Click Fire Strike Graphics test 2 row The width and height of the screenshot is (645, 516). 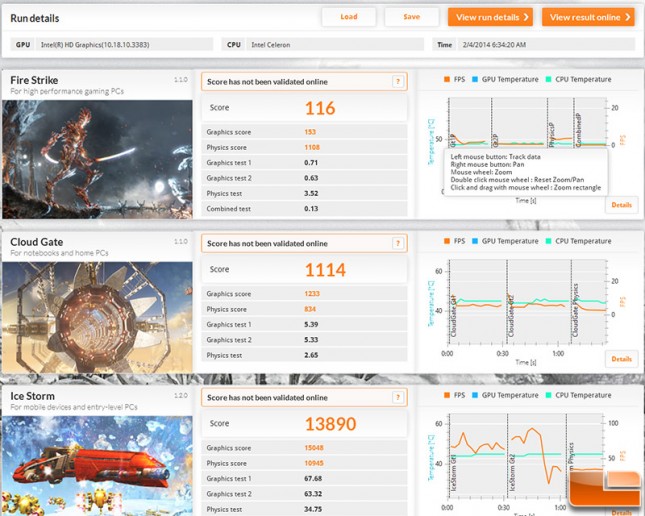304,178
